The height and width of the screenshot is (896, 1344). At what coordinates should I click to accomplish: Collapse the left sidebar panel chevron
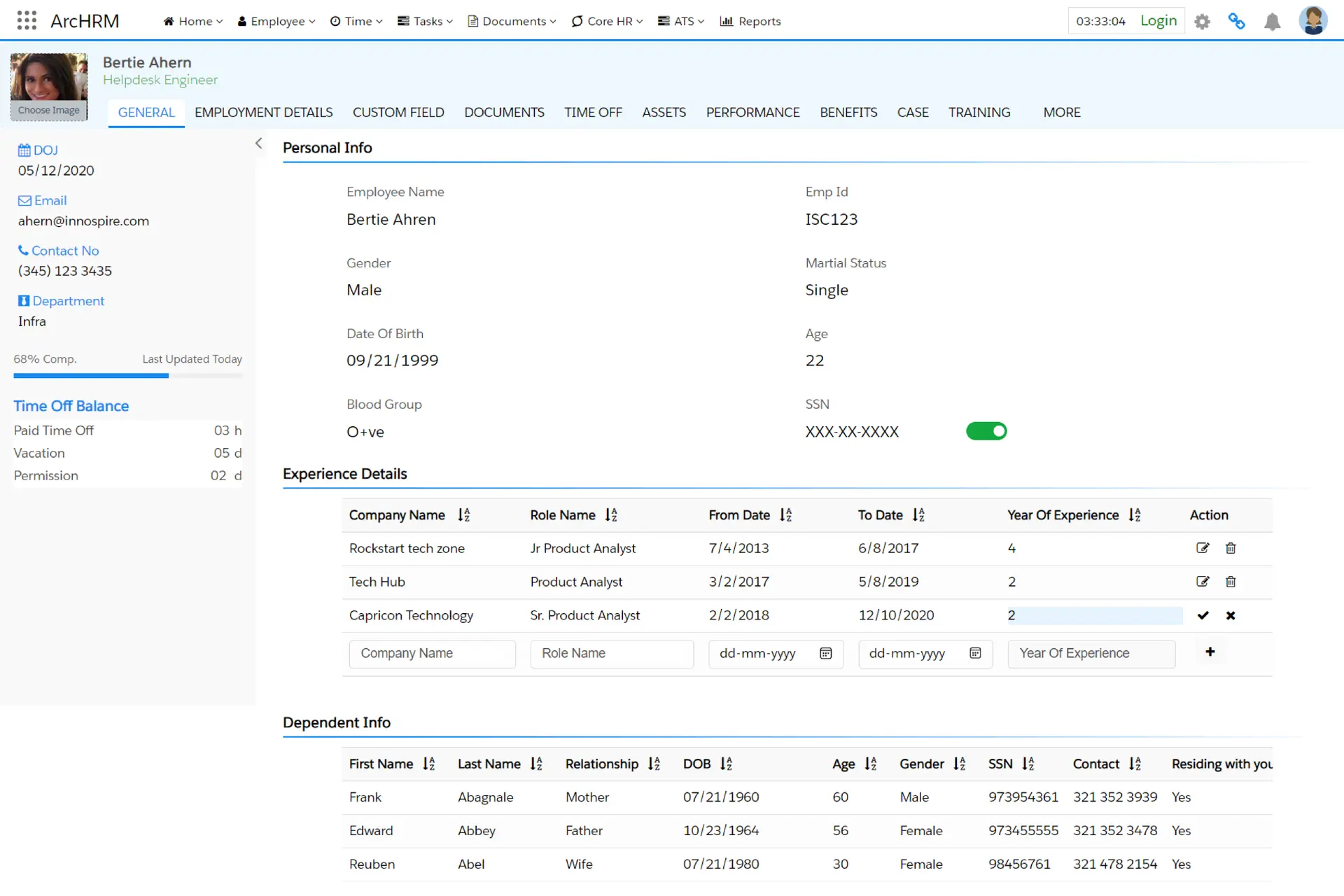[258, 143]
